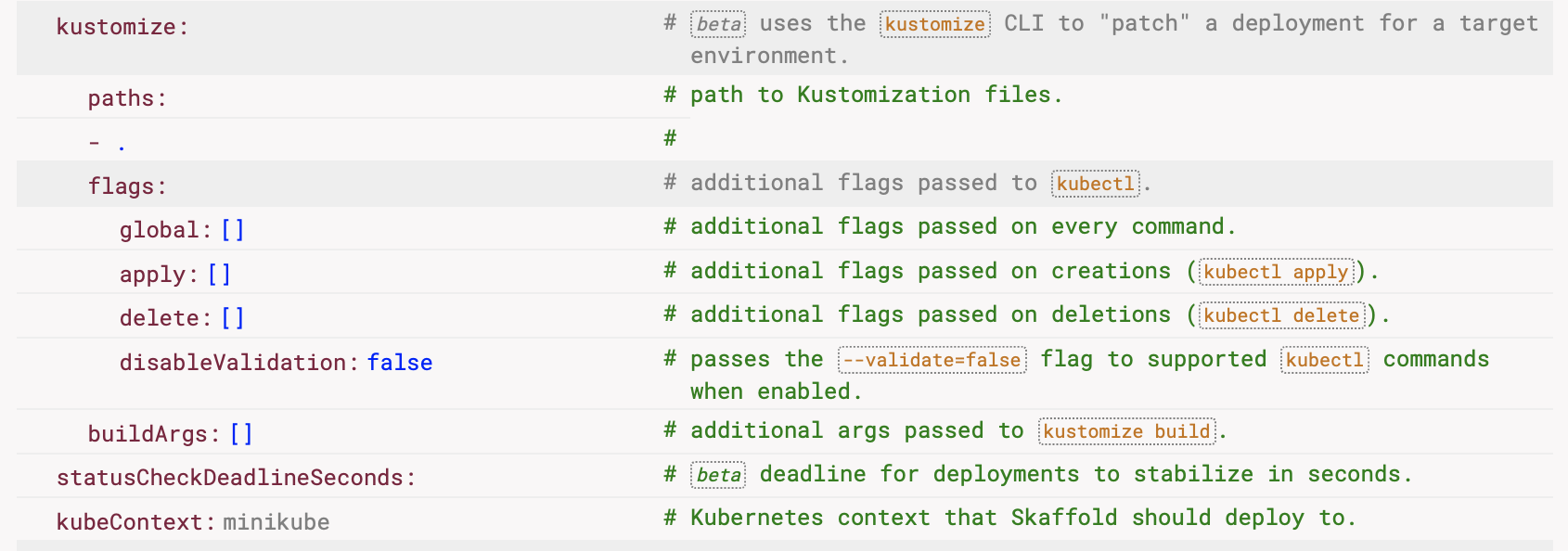Click the 'kubeContext:' key
The width and height of the screenshot is (1568, 551).
(x=135, y=522)
